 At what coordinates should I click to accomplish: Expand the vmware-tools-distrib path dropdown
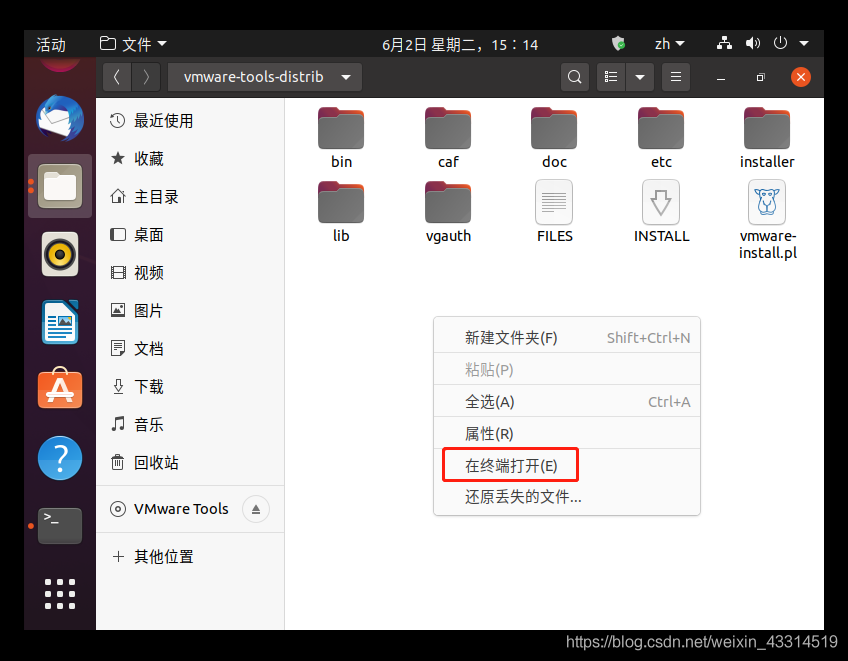coord(346,77)
